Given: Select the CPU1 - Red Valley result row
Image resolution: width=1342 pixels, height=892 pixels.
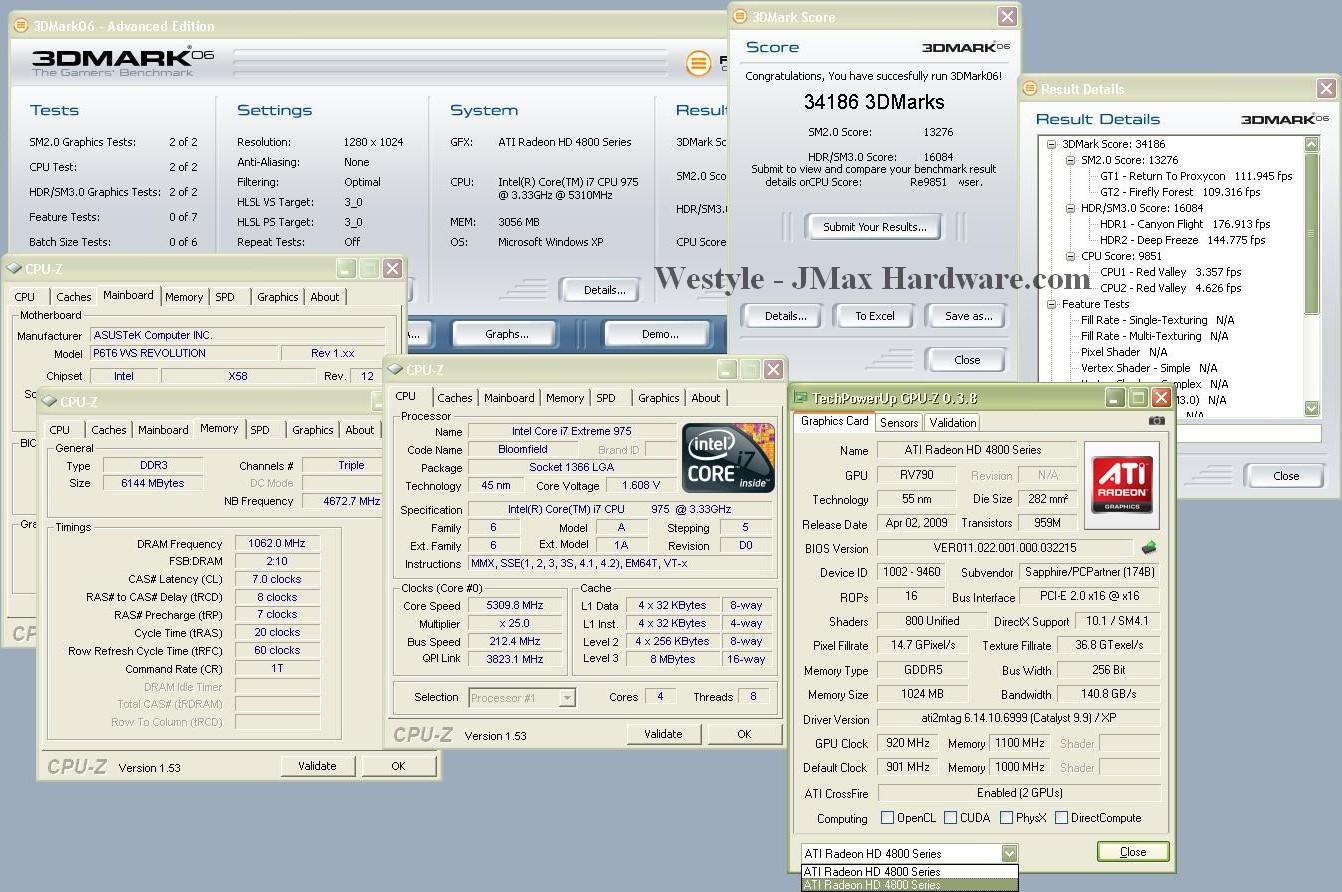Looking at the screenshot, I should pos(1171,272).
